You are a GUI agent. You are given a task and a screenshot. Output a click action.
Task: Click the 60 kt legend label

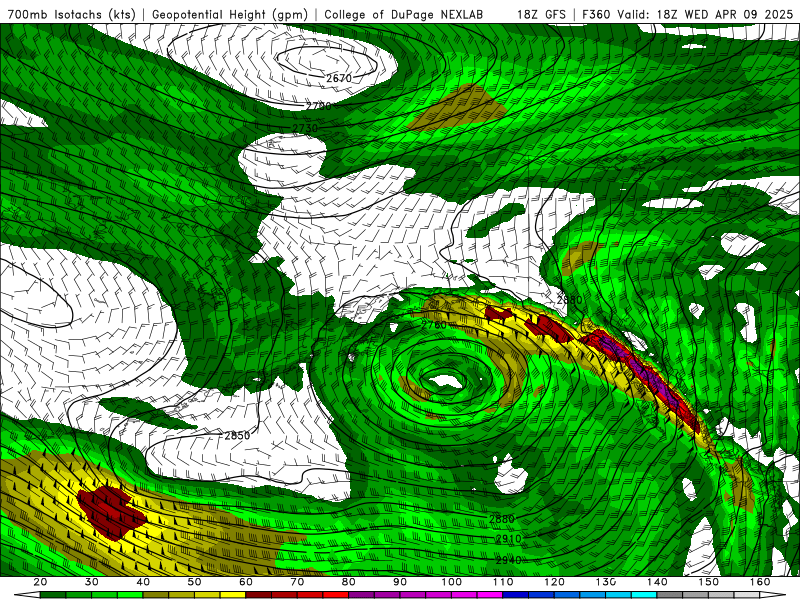[x=246, y=582]
